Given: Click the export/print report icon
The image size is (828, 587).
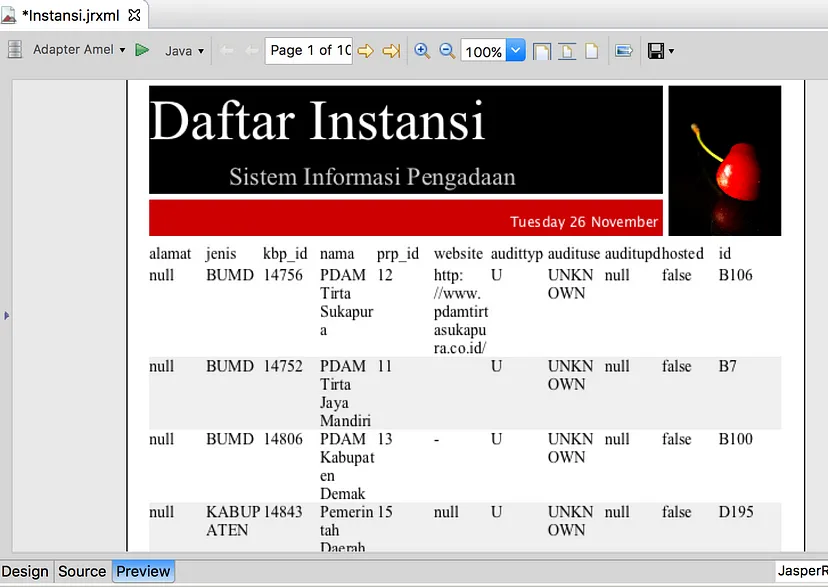Looking at the screenshot, I should [x=624, y=51].
